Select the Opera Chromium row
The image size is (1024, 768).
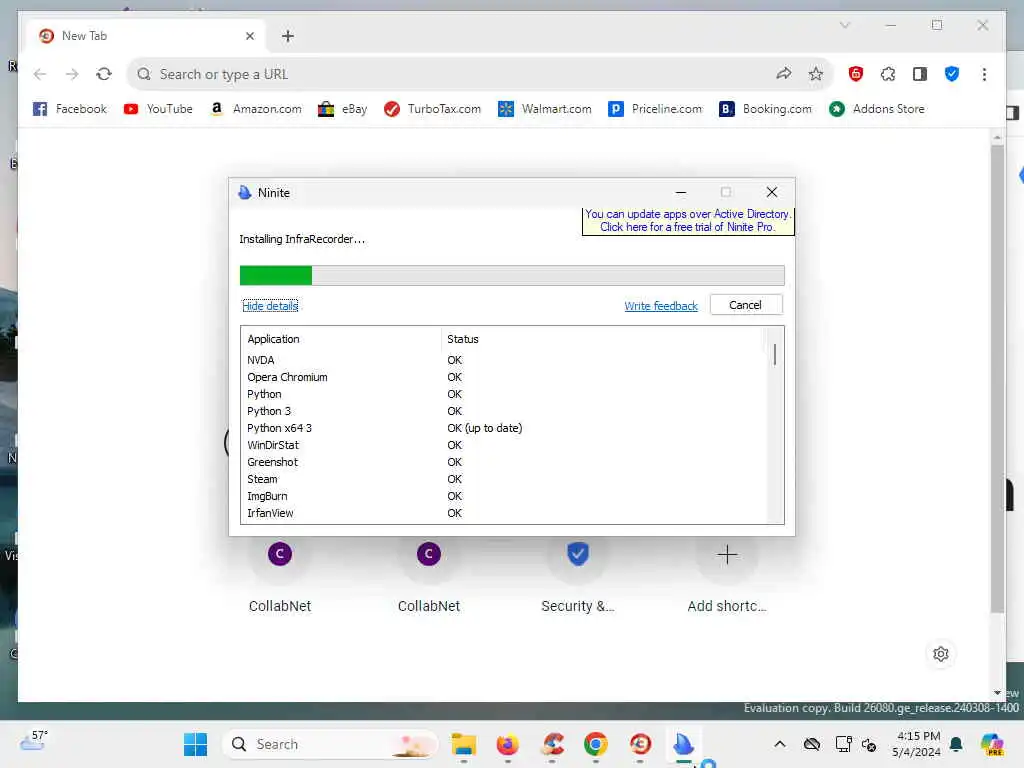(x=502, y=377)
